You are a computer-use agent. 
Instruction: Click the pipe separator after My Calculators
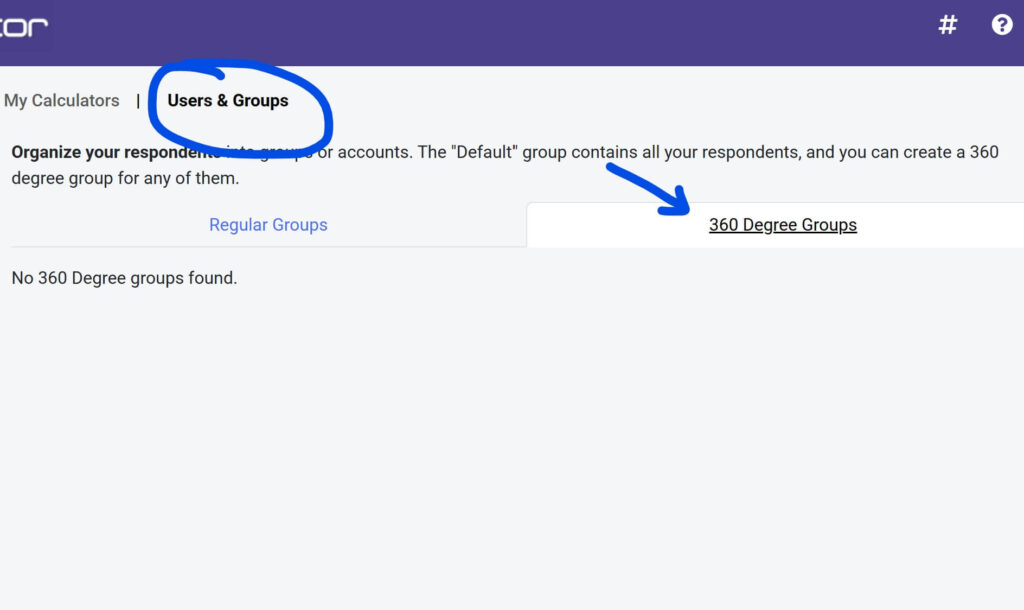tap(138, 101)
